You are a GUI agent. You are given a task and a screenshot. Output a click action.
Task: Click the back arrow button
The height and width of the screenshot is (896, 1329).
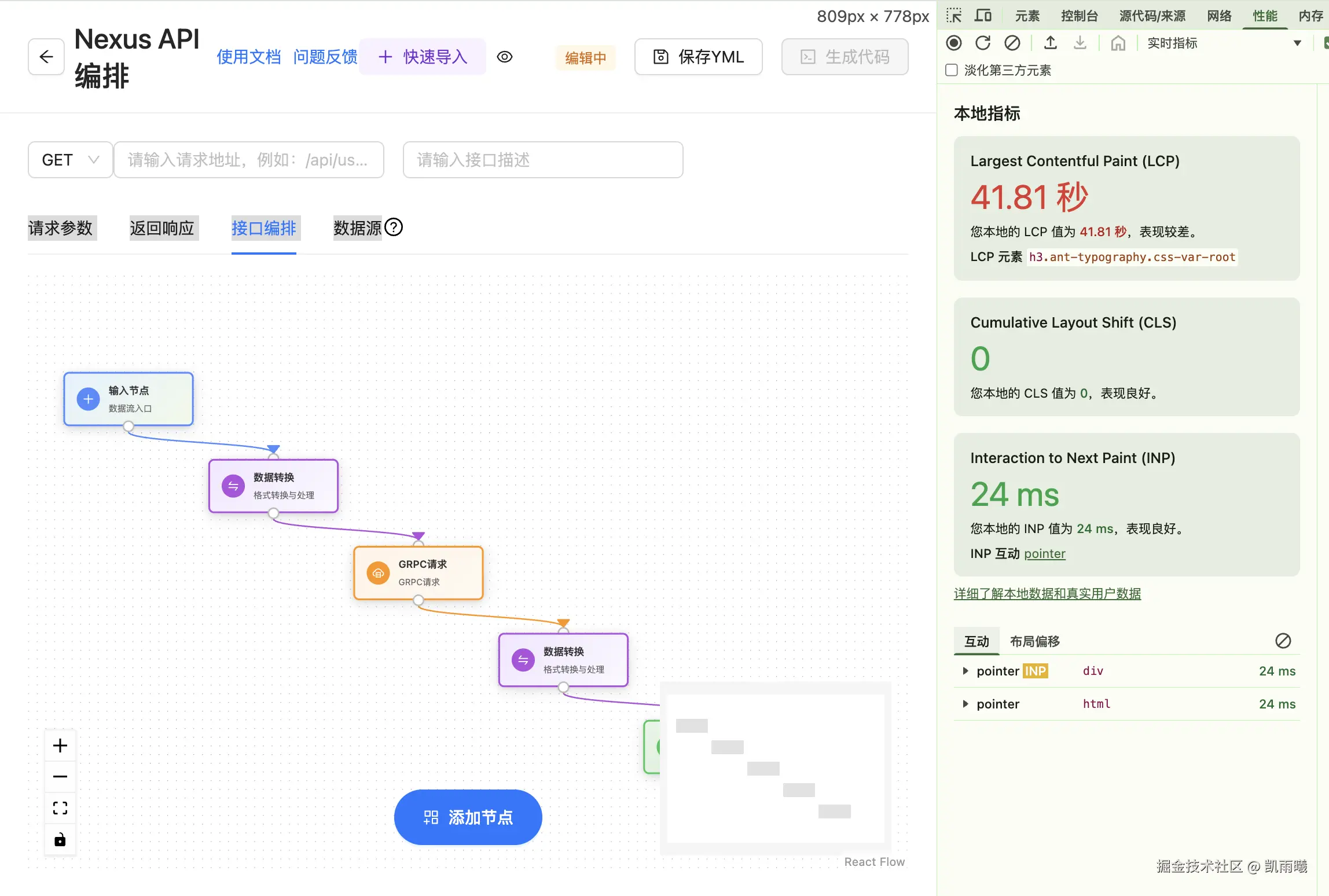(x=46, y=57)
